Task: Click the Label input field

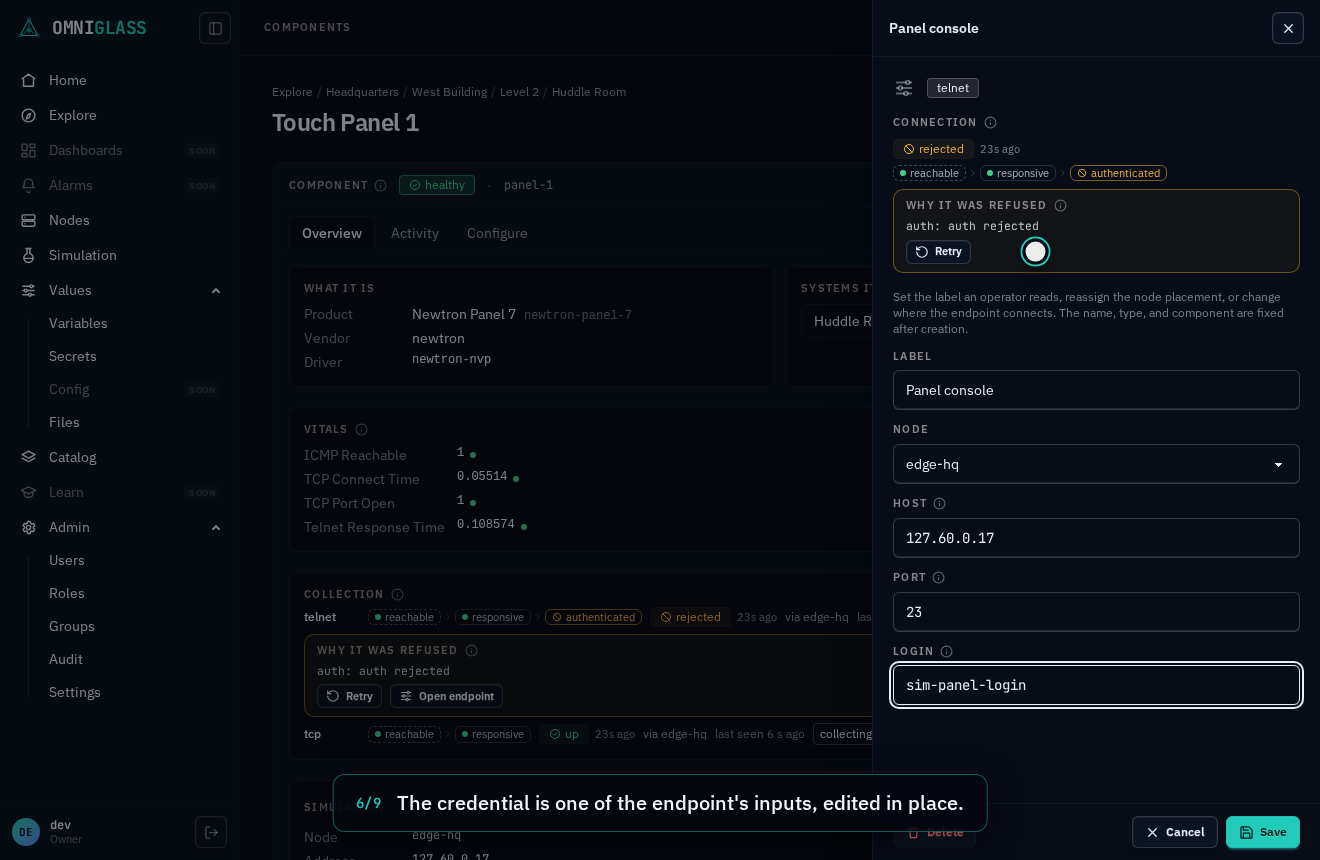Action: (1096, 390)
